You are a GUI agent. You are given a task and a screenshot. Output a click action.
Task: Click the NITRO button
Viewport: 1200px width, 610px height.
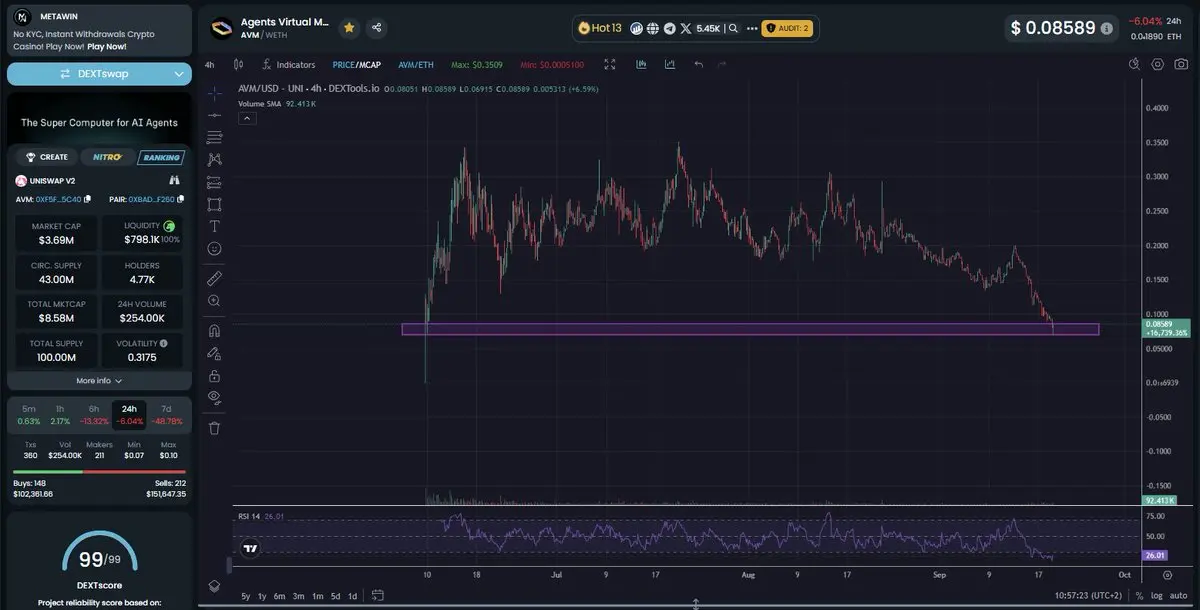tap(106, 157)
